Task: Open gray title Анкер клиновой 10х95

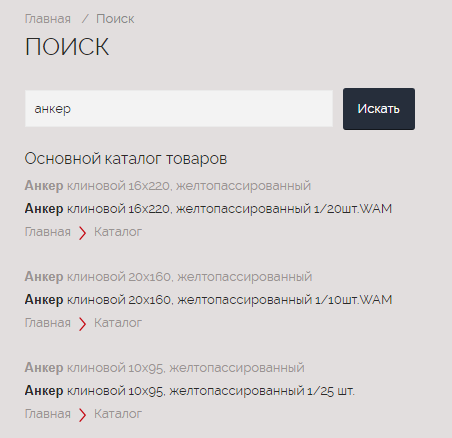Action: (165, 368)
